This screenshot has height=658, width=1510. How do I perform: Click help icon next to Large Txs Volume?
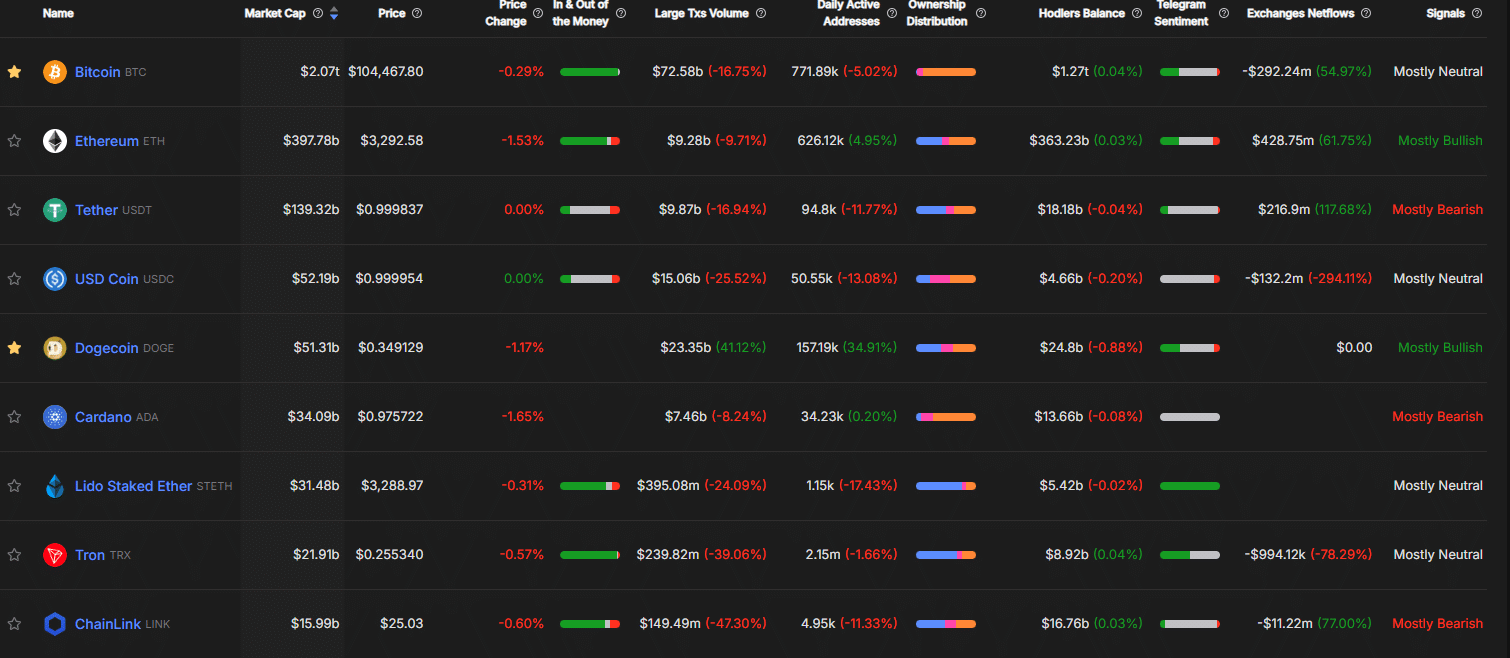(x=761, y=14)
